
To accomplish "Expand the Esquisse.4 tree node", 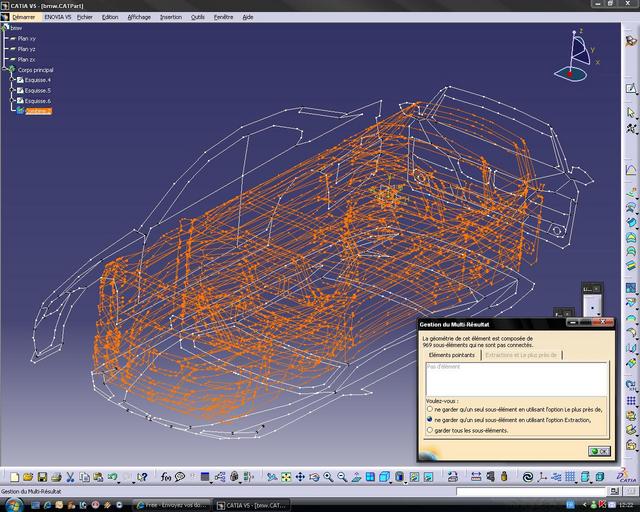I will click(x=13, y=80).
